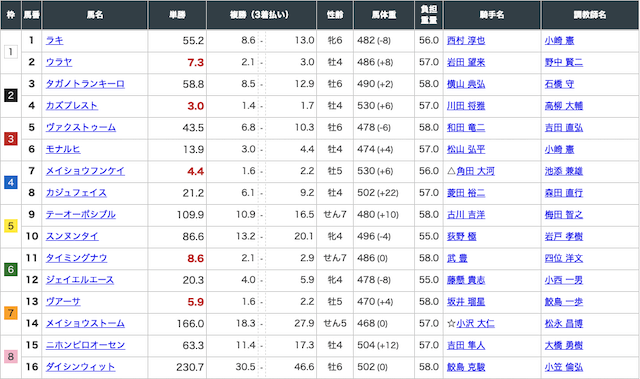
Task: Click jockey 坂井 瑠星 link
Action: pyautogui.click(x=466, y=301)
